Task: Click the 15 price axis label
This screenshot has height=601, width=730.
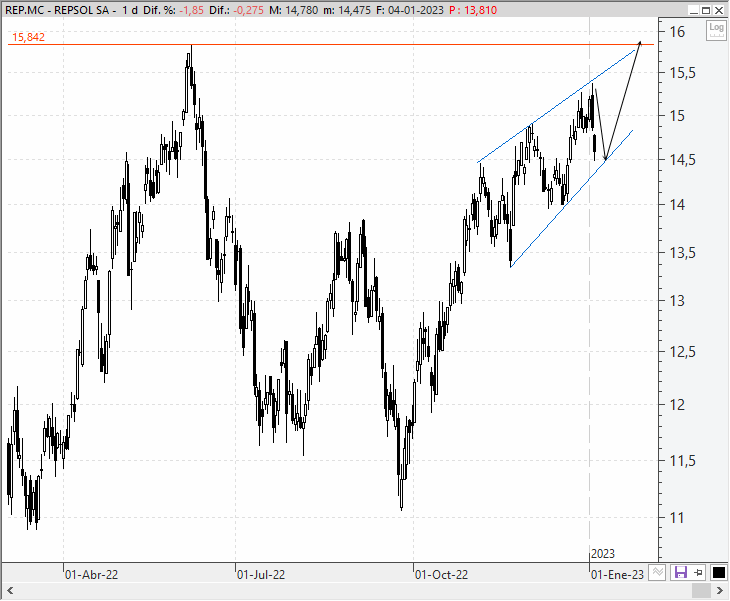Action: (677, 116)
